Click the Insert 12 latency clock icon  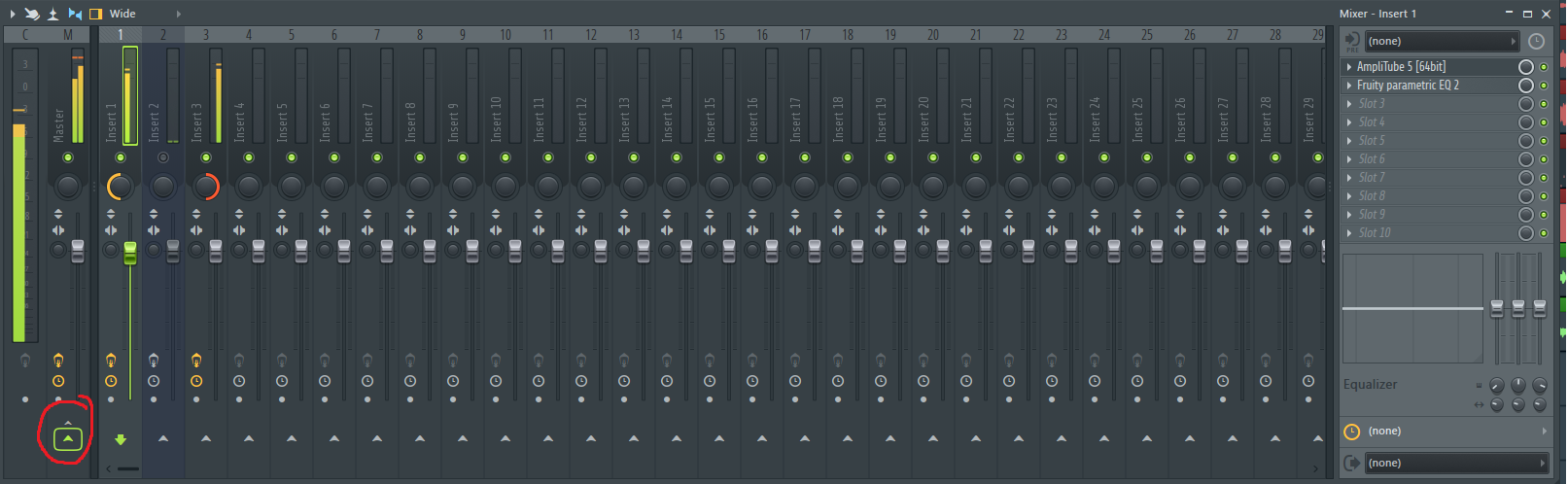coord(581,382)
